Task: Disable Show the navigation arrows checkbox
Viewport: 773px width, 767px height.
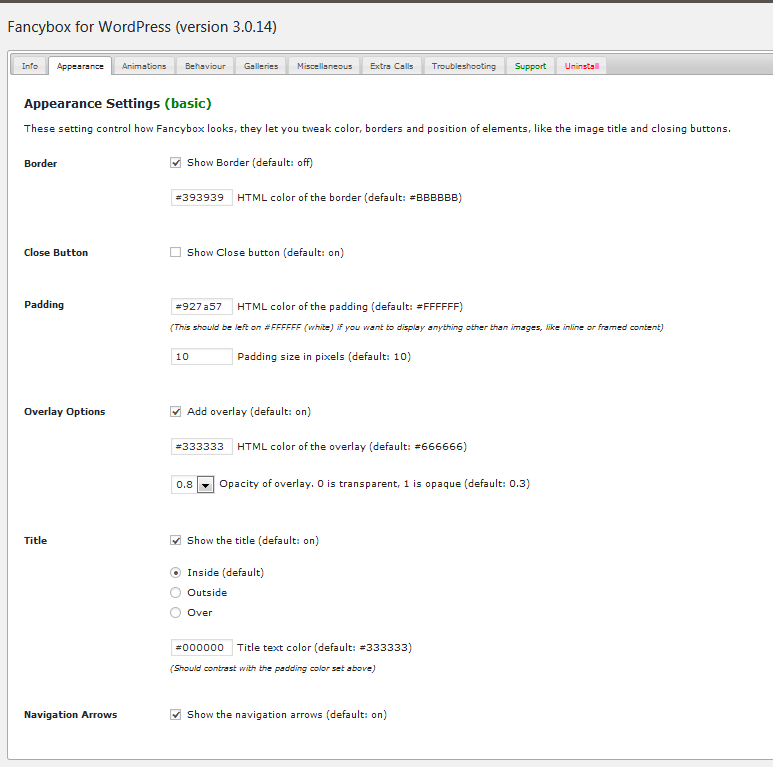Action: pyautogui.click(x=176, y=714)
